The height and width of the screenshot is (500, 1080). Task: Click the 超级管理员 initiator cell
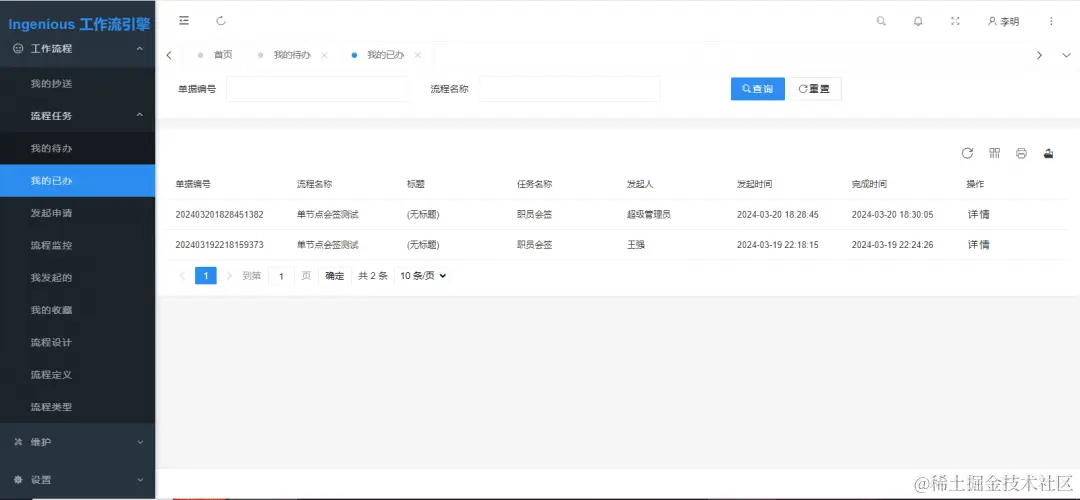click(x=649, y=215)
